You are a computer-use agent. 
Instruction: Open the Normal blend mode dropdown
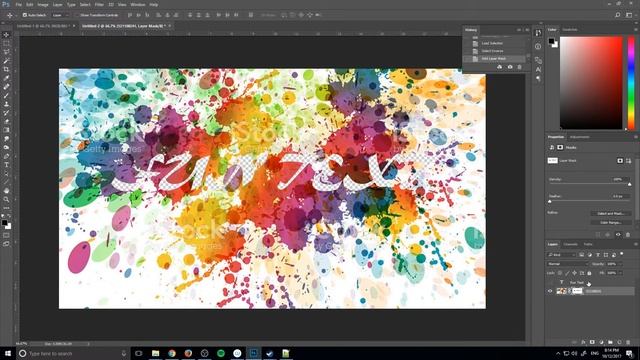(567, 264)
